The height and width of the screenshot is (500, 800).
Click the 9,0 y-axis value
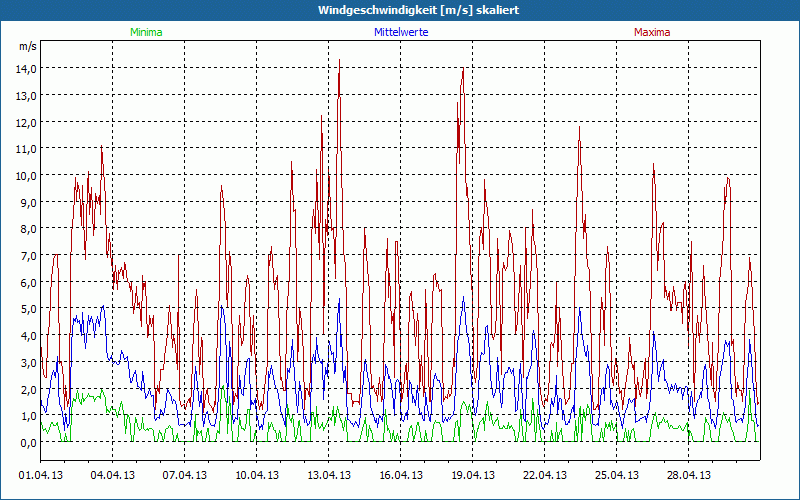28,202
